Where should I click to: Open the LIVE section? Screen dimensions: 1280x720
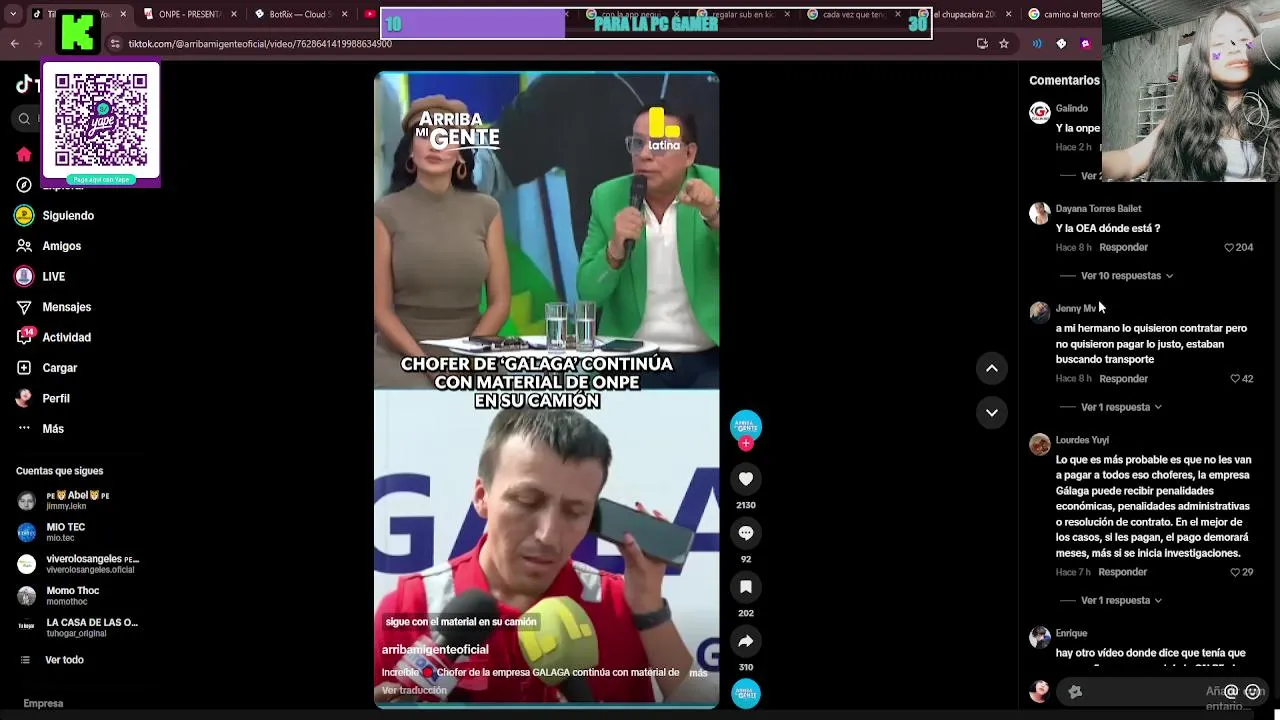(x=40, y=276)
